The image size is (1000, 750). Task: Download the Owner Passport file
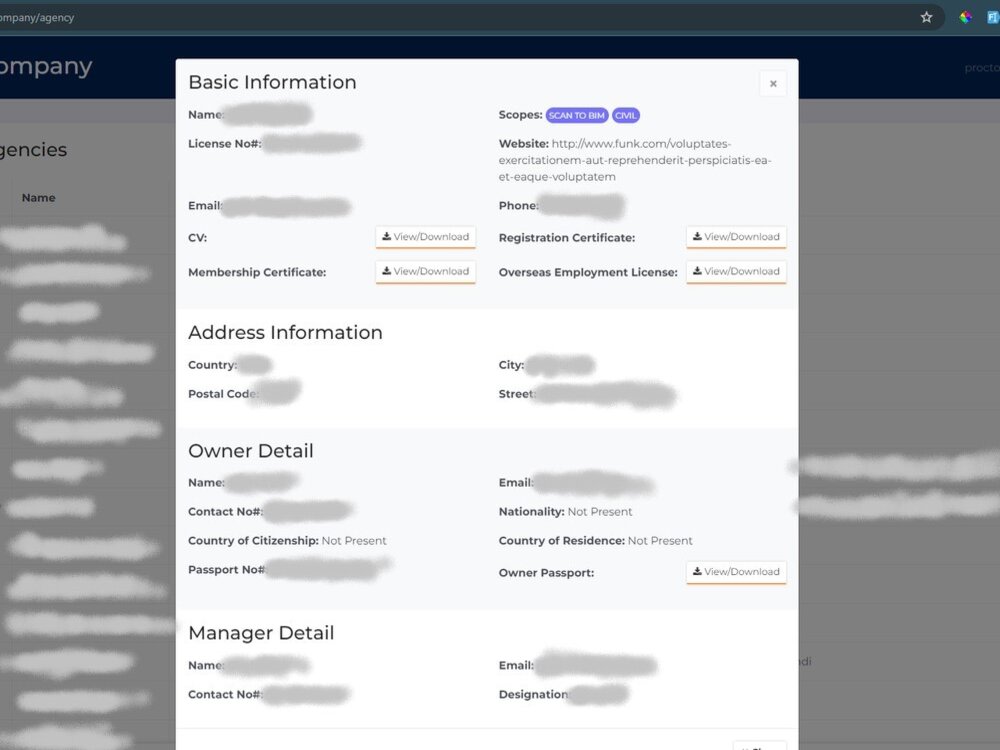(x=736, y=571)
